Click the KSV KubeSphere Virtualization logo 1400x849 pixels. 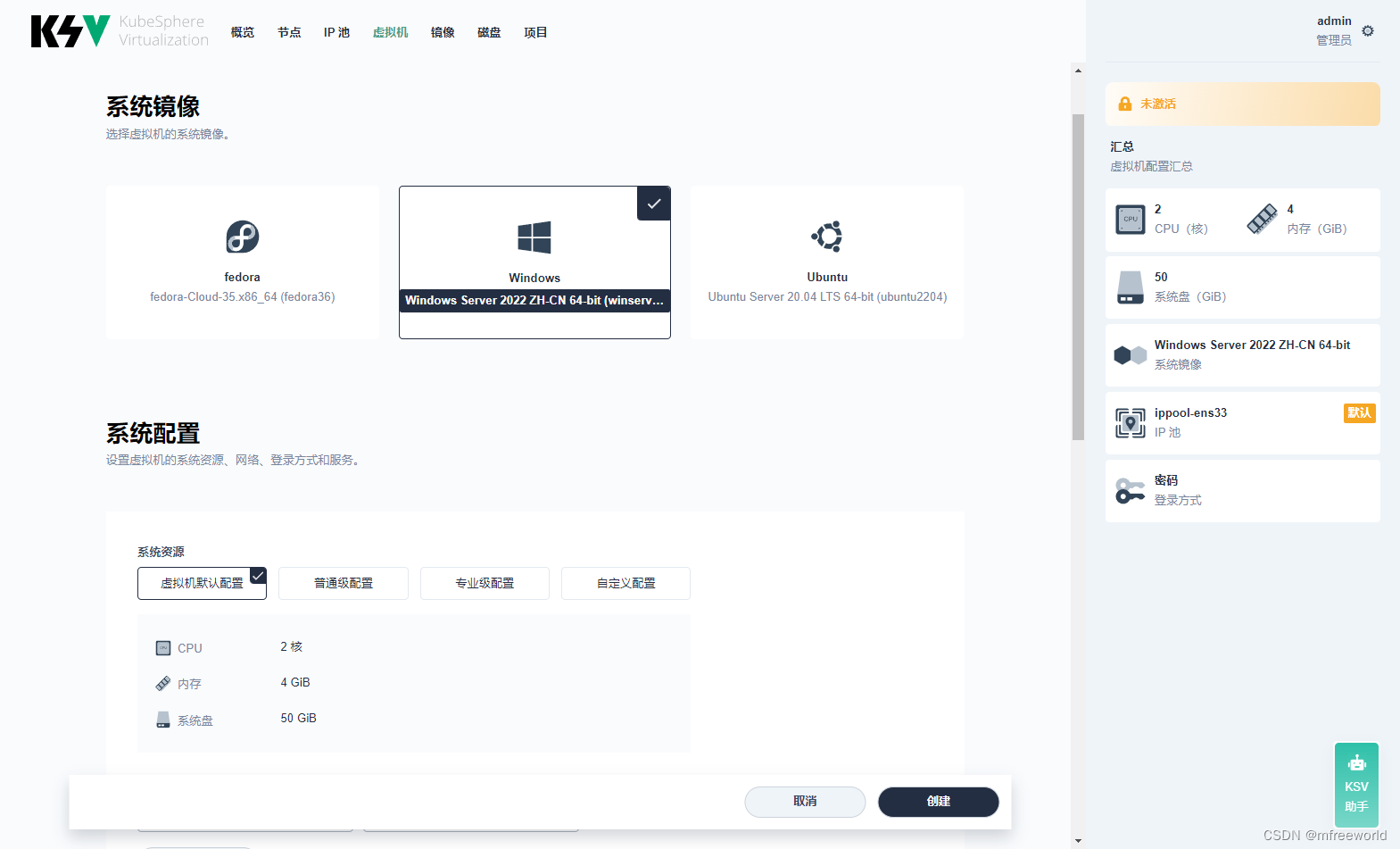point(120,31)
